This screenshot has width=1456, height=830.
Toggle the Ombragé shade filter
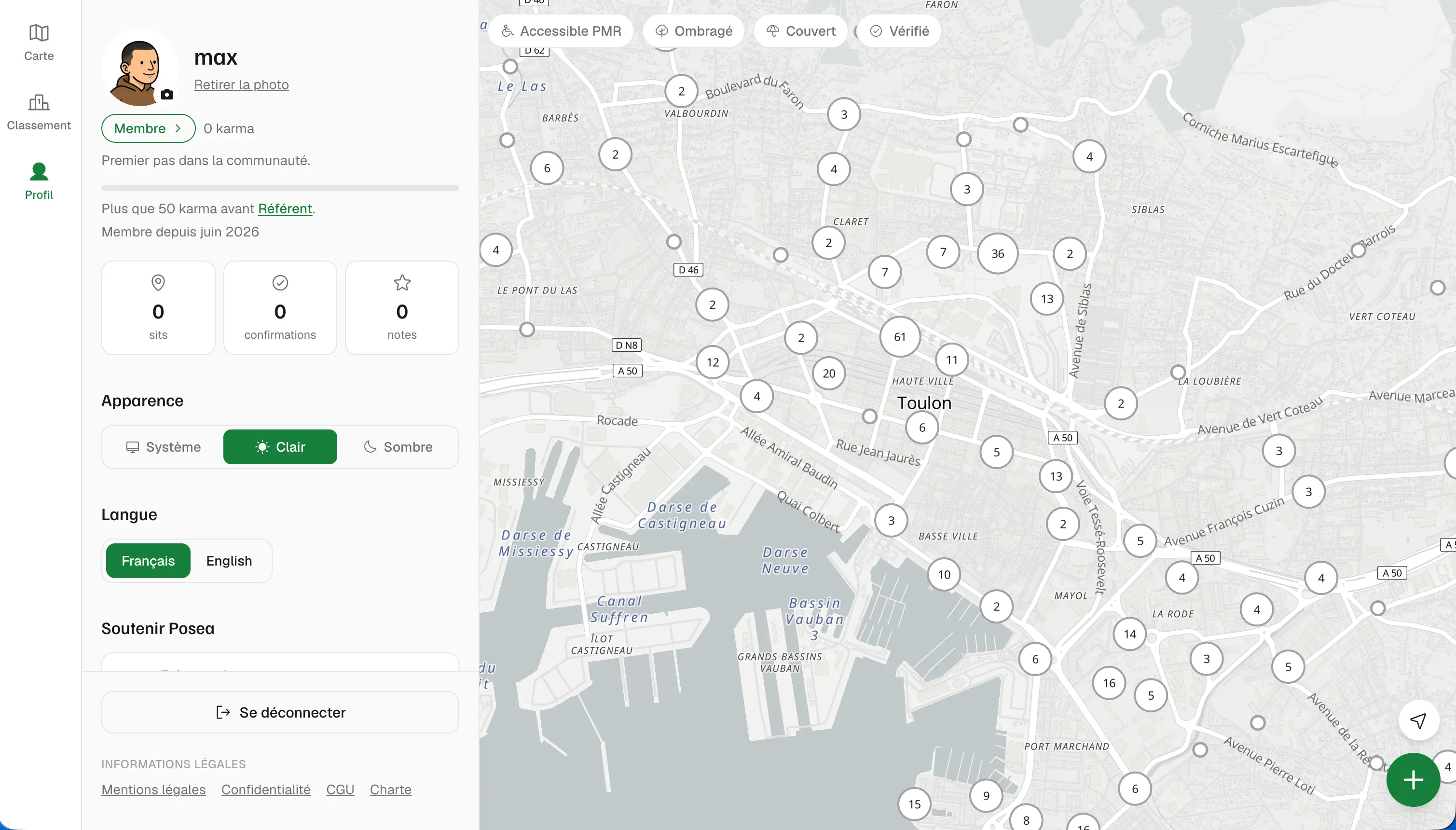(x=694, y=31)
